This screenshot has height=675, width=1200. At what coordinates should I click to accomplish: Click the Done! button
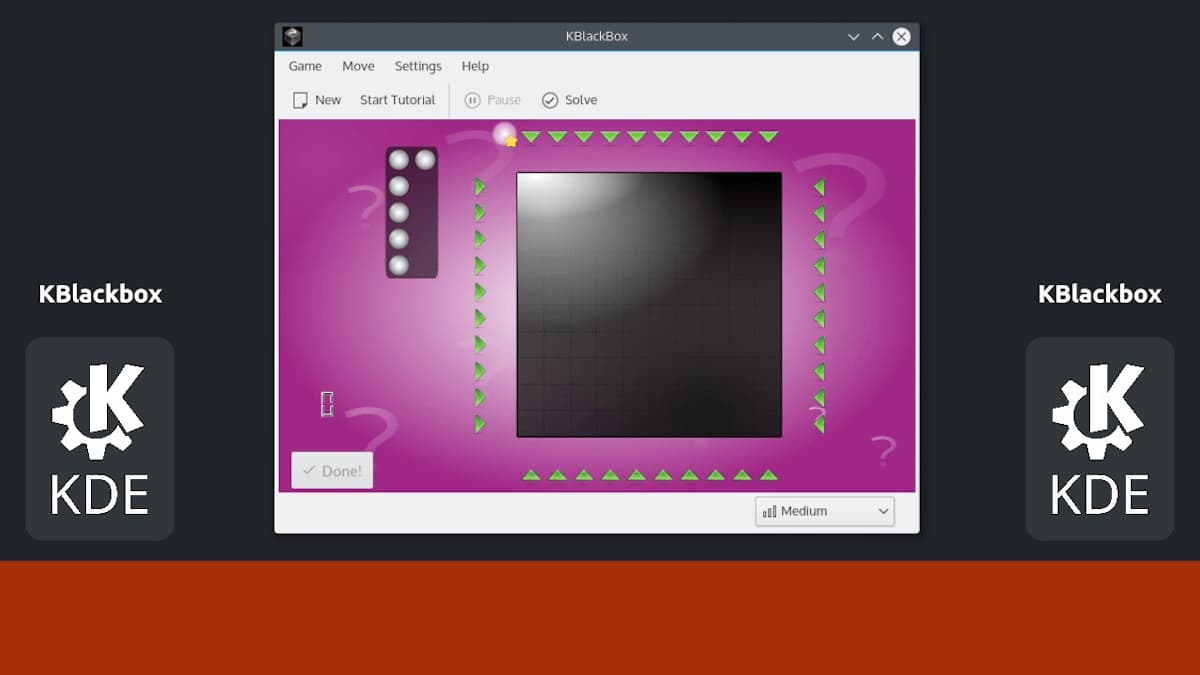tap(332, 470)
